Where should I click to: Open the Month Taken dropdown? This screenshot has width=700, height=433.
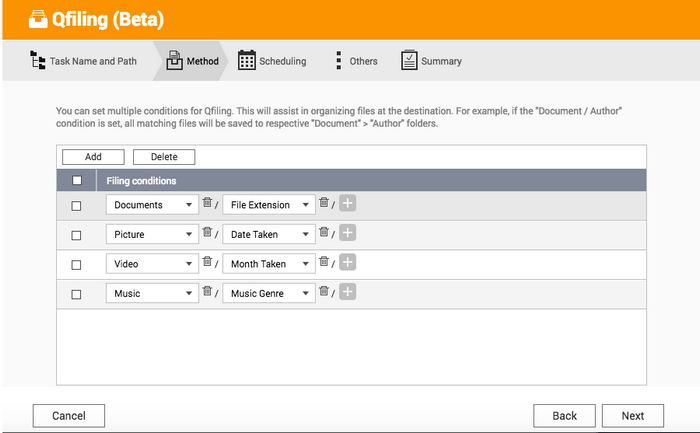coord(269,264)
